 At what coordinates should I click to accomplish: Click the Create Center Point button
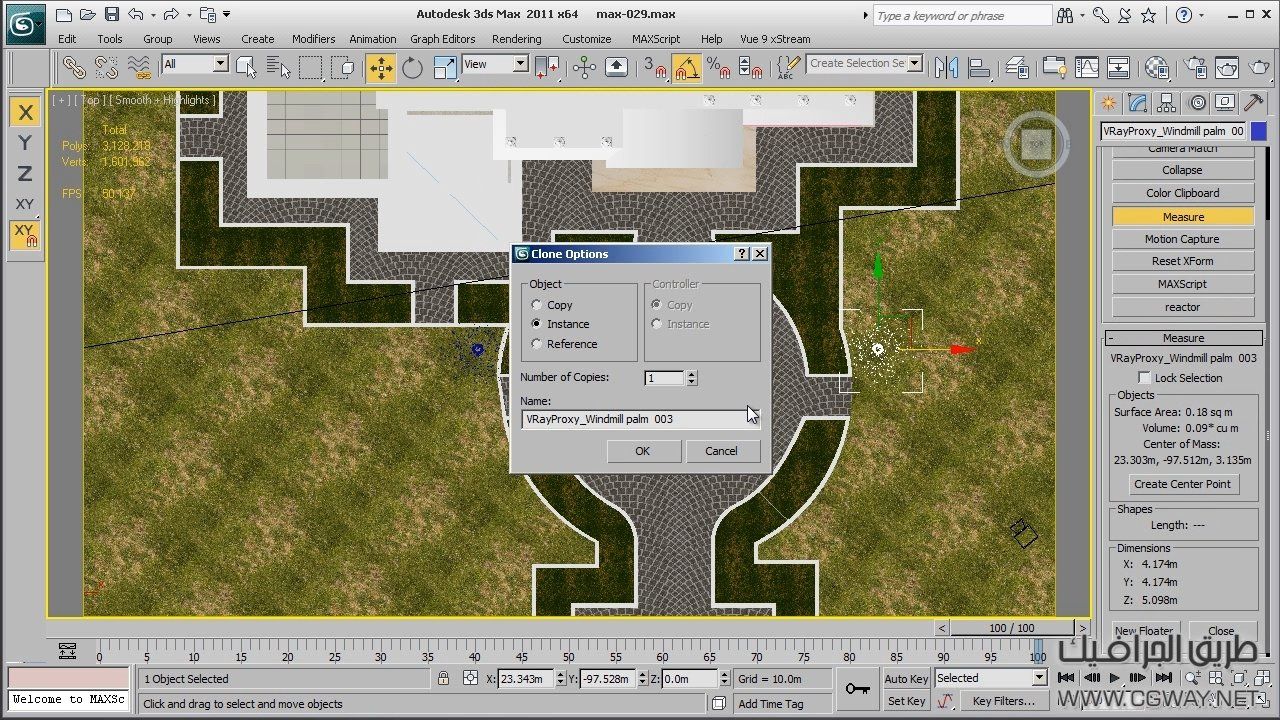1182,484
